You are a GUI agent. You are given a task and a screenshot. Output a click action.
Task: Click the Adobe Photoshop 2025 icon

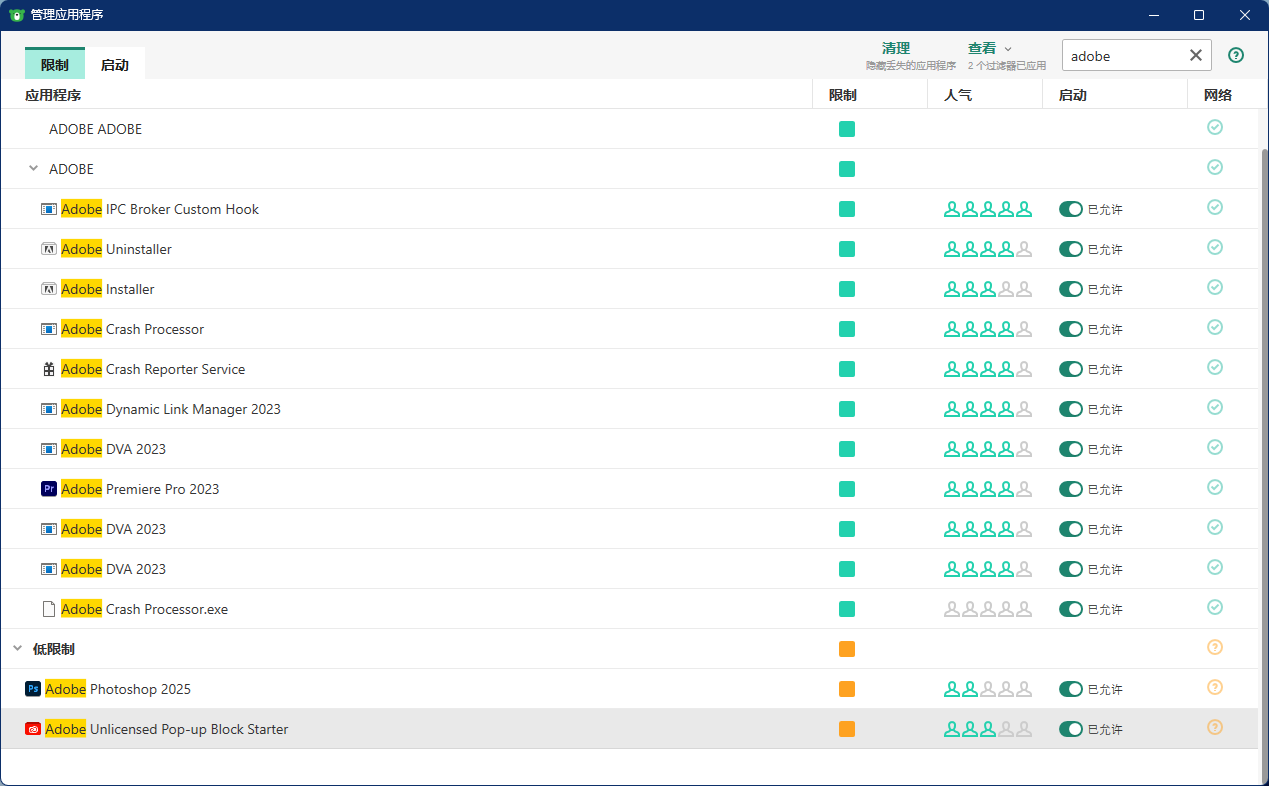click(x=33, y=689)
